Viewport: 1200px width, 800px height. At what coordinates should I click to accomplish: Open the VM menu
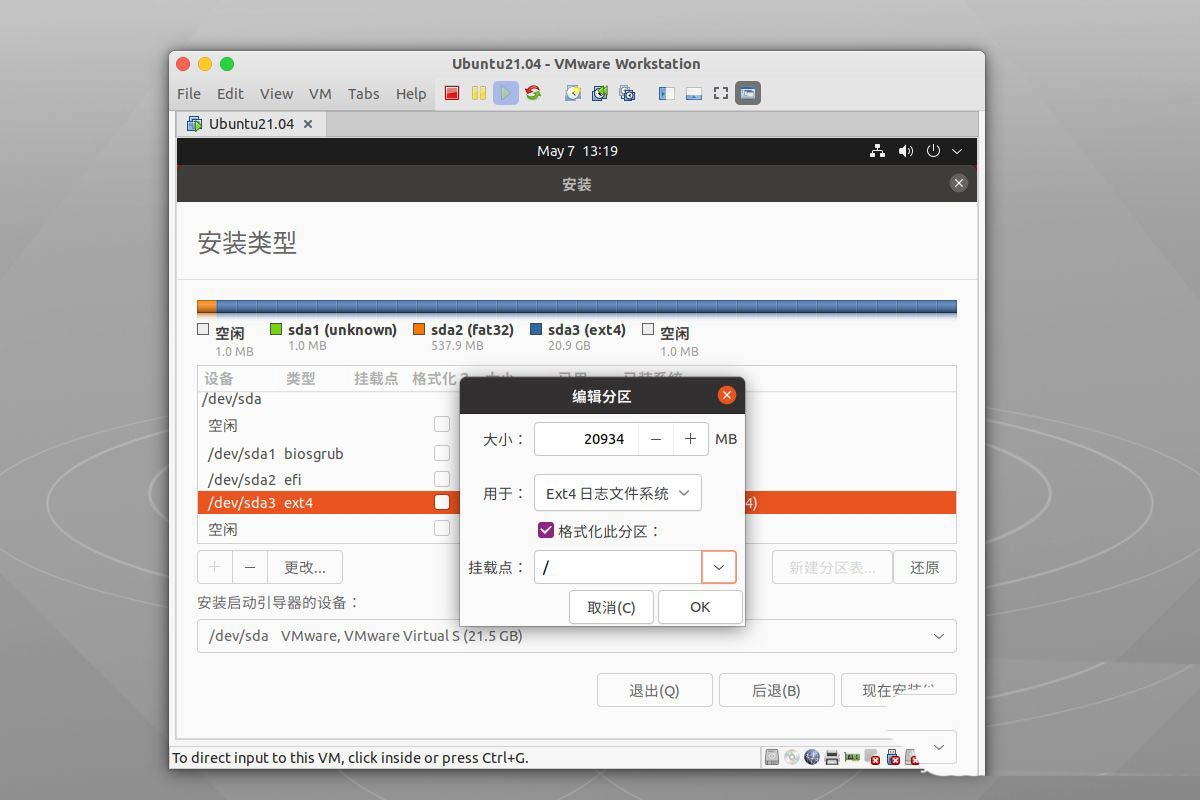[320, 93]
